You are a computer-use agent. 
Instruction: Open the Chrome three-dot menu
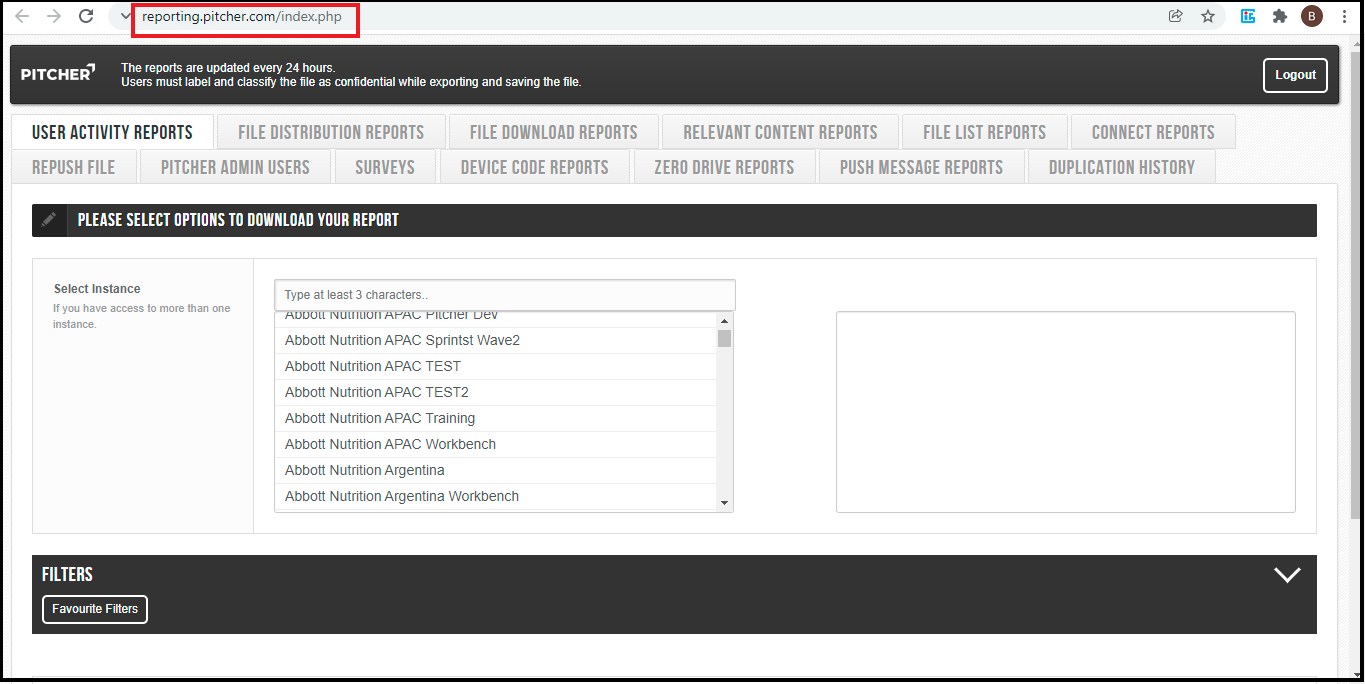[x=1345, y=16]
